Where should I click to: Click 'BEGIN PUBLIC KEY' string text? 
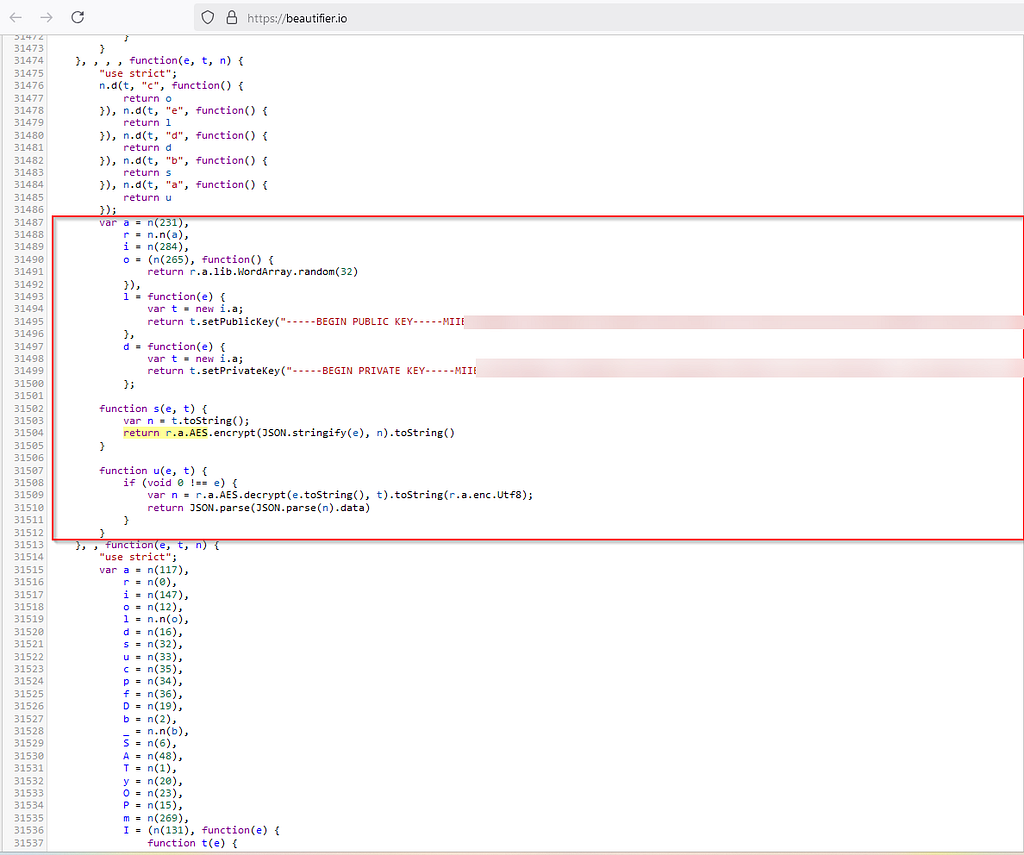pyautogui.click(x=364, y=321)
